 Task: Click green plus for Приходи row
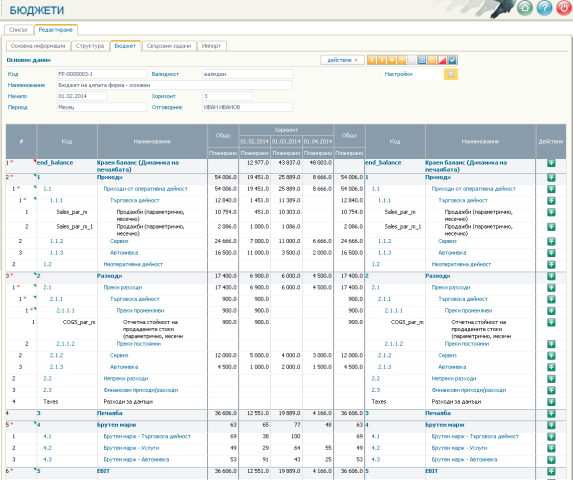coord(551,178)
